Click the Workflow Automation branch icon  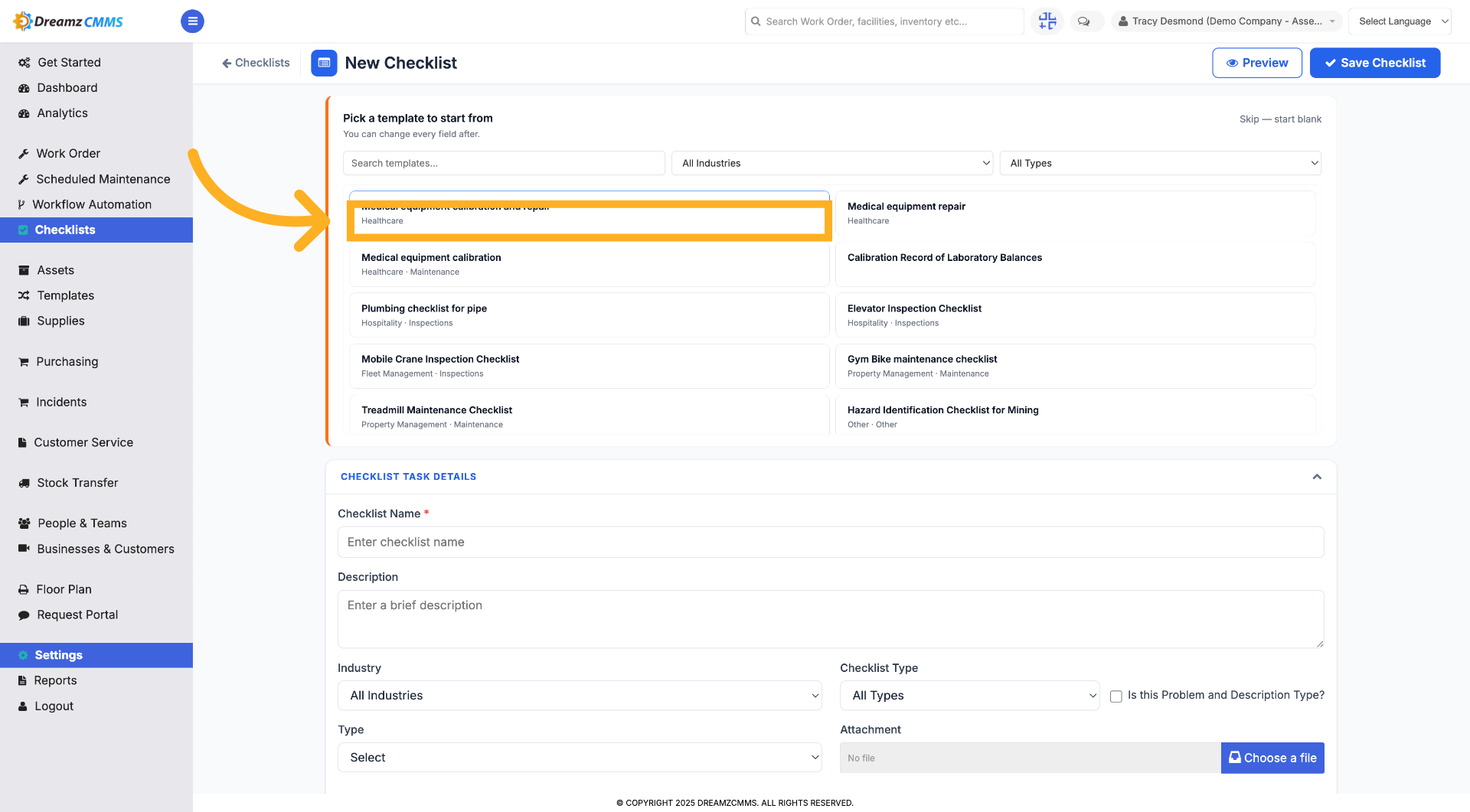click(21, 204)
